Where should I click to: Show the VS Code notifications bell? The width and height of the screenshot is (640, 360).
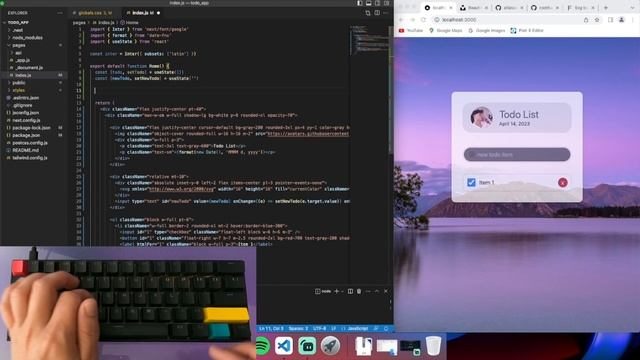(386, 329)
